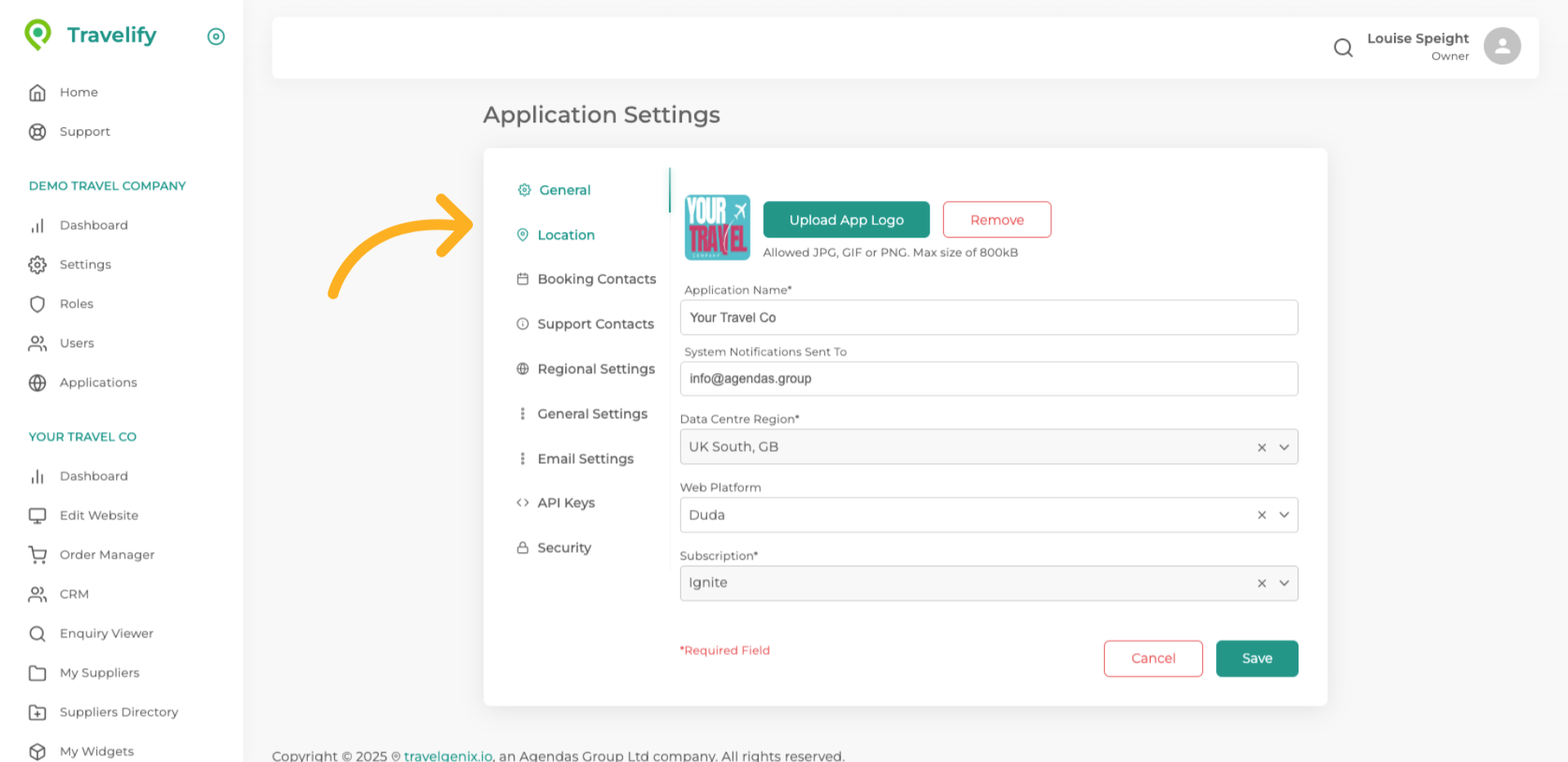The image size is (1568, 762).
Task: Open the Email Settings tab
Action: (x=585, y=458)
